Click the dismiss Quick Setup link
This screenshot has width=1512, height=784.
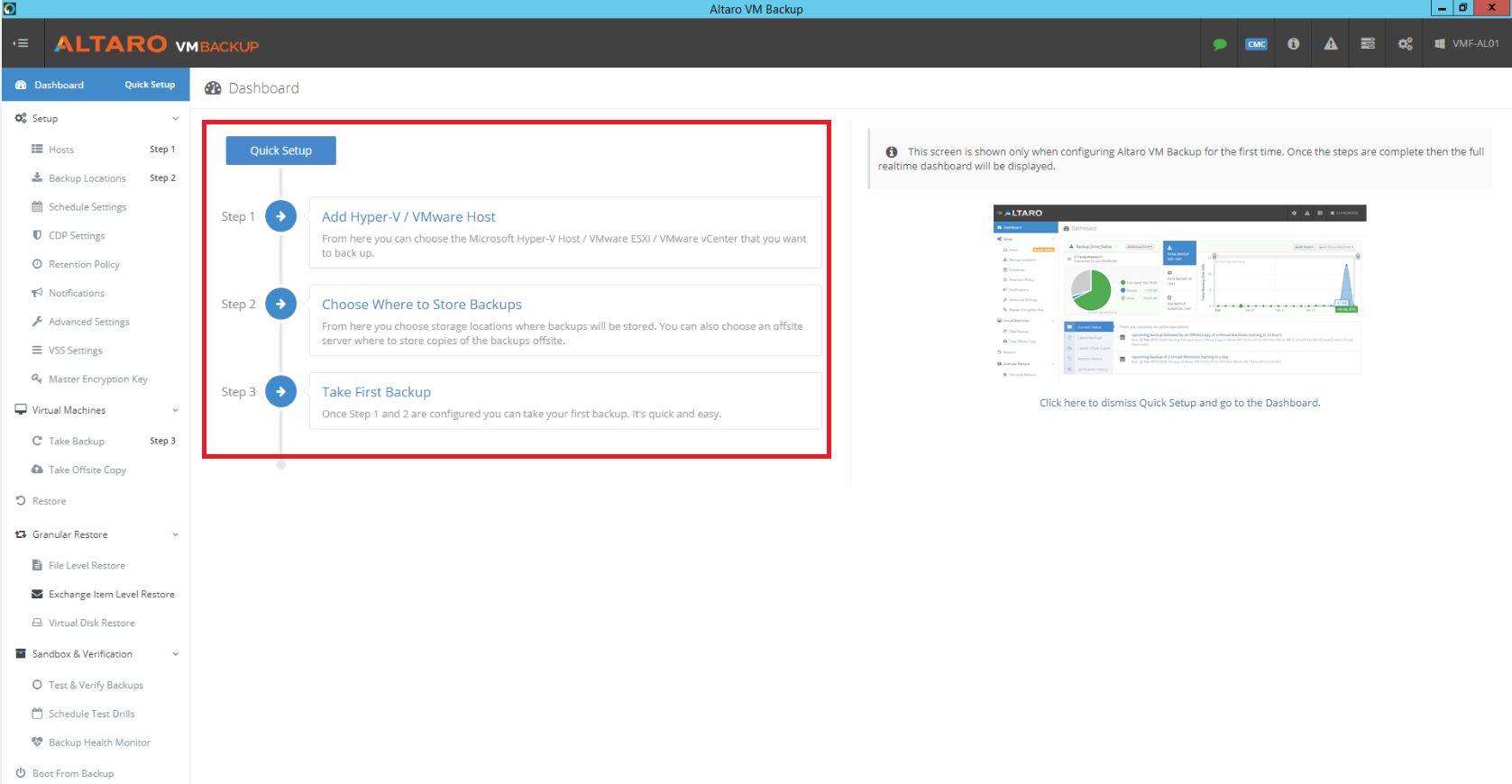click(1178, 403)
